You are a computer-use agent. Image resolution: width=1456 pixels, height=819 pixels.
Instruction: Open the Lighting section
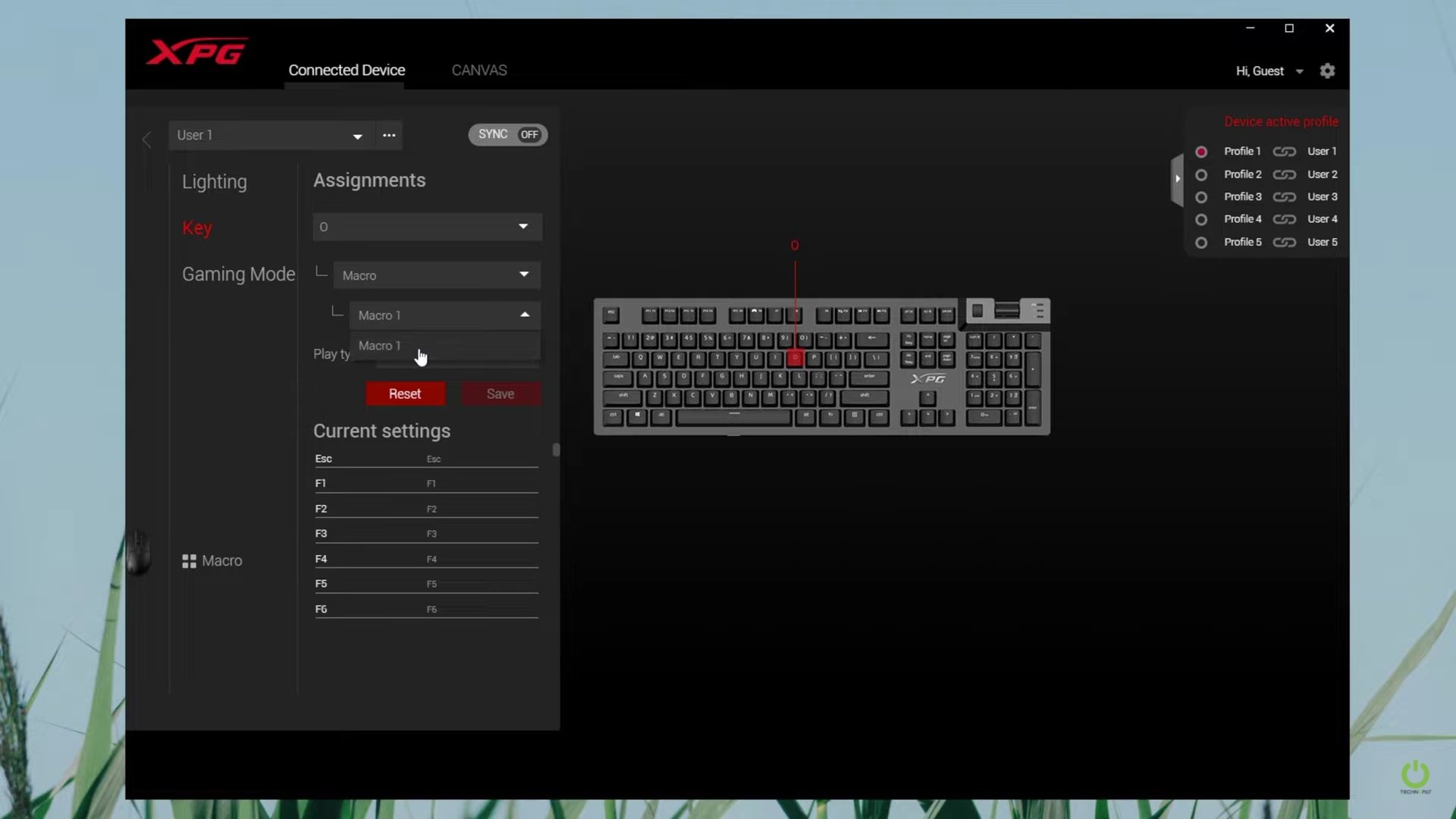click(215, 182)
